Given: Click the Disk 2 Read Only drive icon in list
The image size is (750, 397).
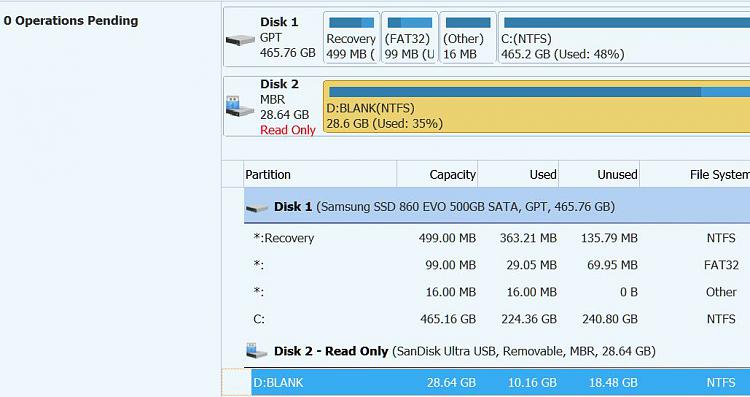Looking at the screenshot, I should pyautogui.click(x=257, y=351).
